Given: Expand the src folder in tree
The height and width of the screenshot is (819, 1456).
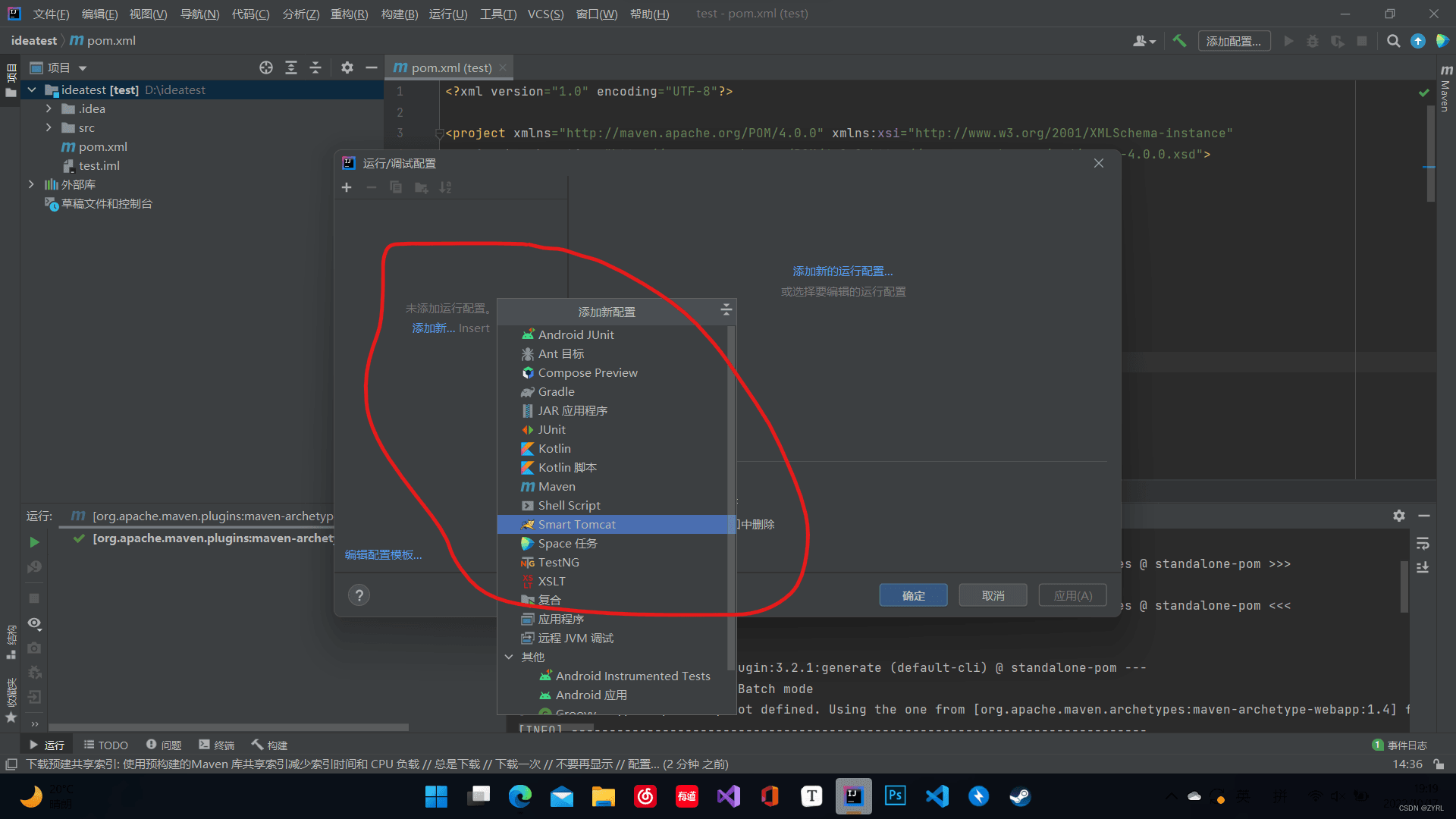Looking at the screenshot, I should pos(49,127).
